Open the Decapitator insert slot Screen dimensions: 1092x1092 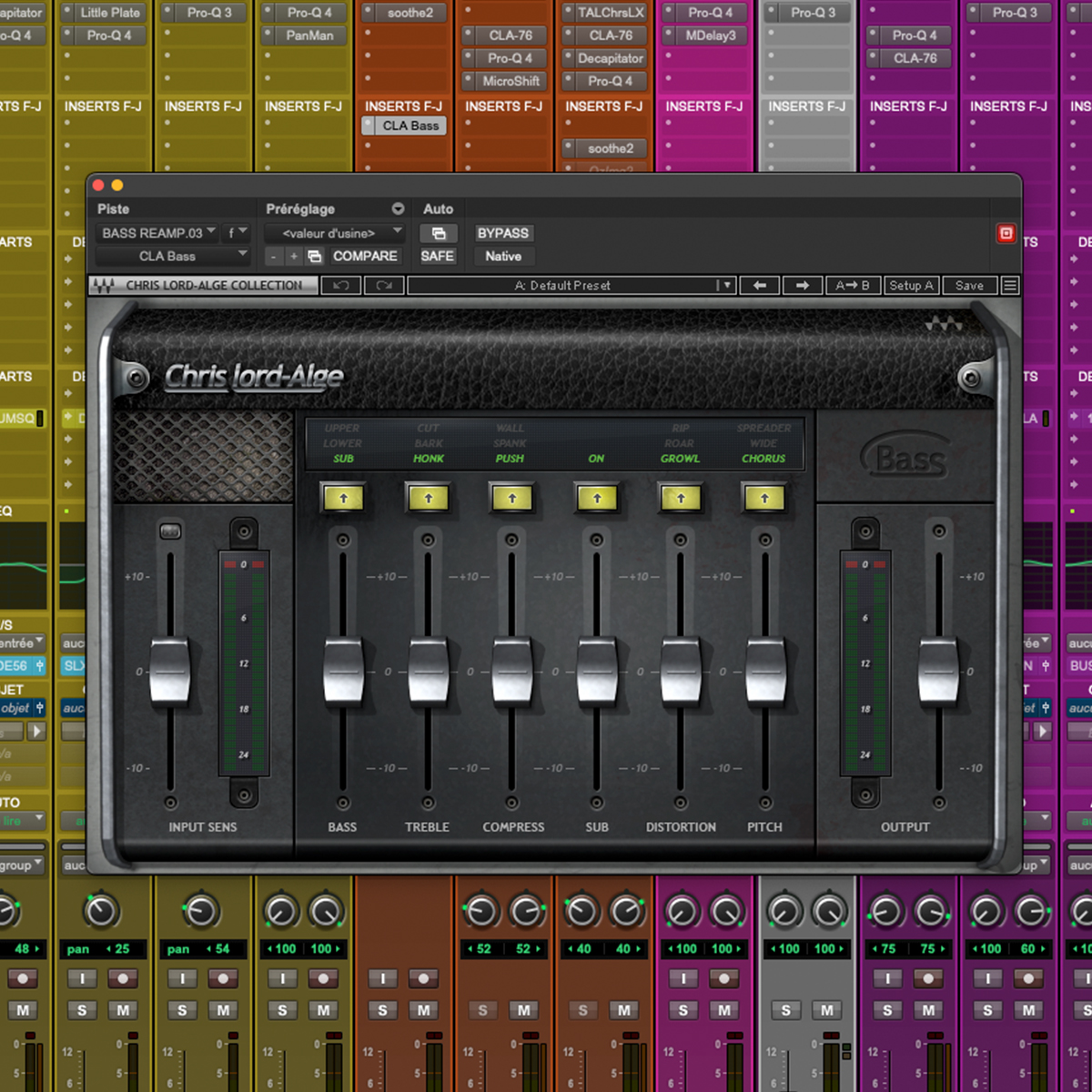pos(604,58)
